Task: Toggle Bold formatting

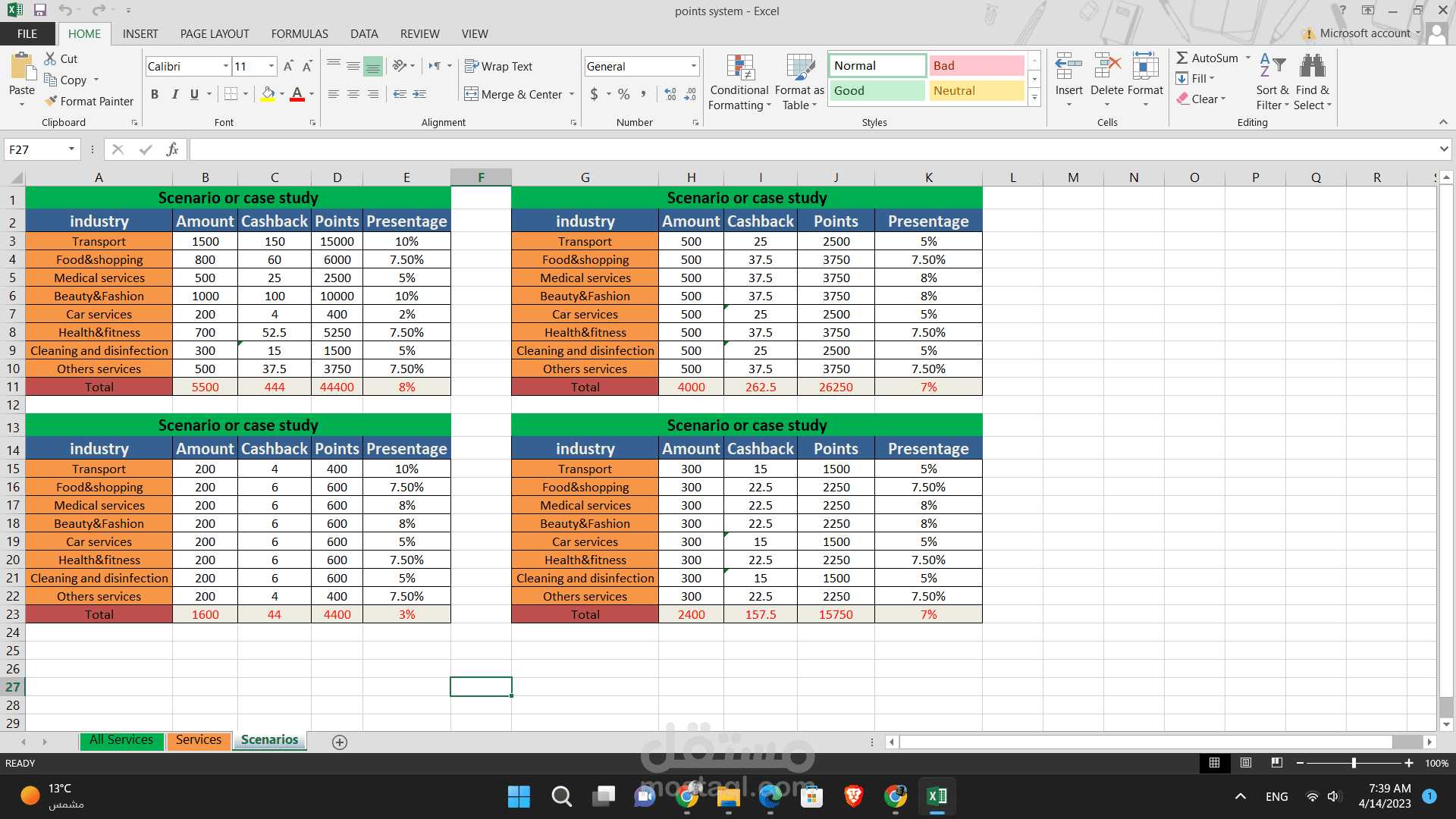Action: pos(155,94)
